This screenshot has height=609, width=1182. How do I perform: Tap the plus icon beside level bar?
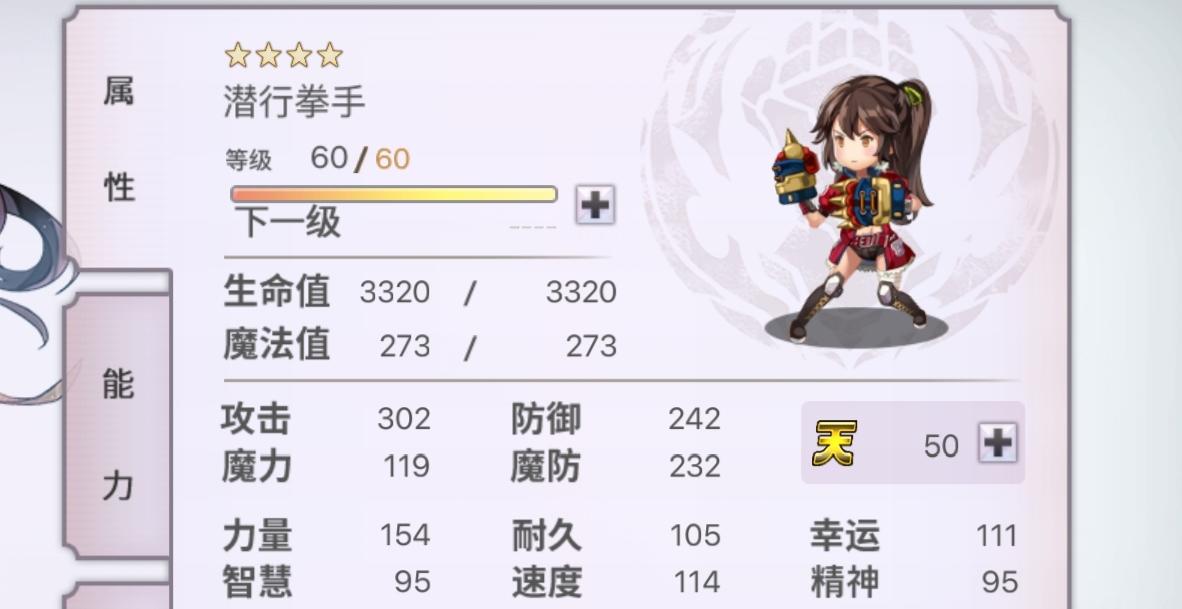pyautogui.click(x=596, y=204)
